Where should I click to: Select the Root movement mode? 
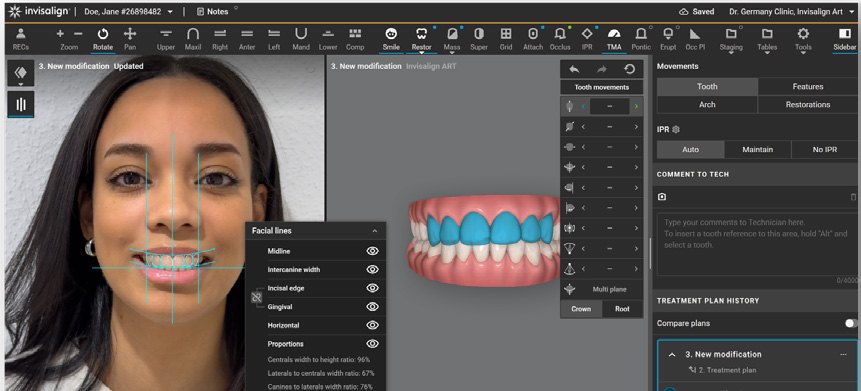pos(622,309)
